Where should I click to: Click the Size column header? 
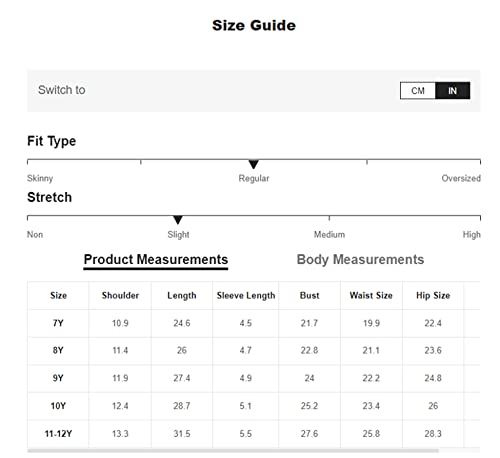(x=58, y=296)
